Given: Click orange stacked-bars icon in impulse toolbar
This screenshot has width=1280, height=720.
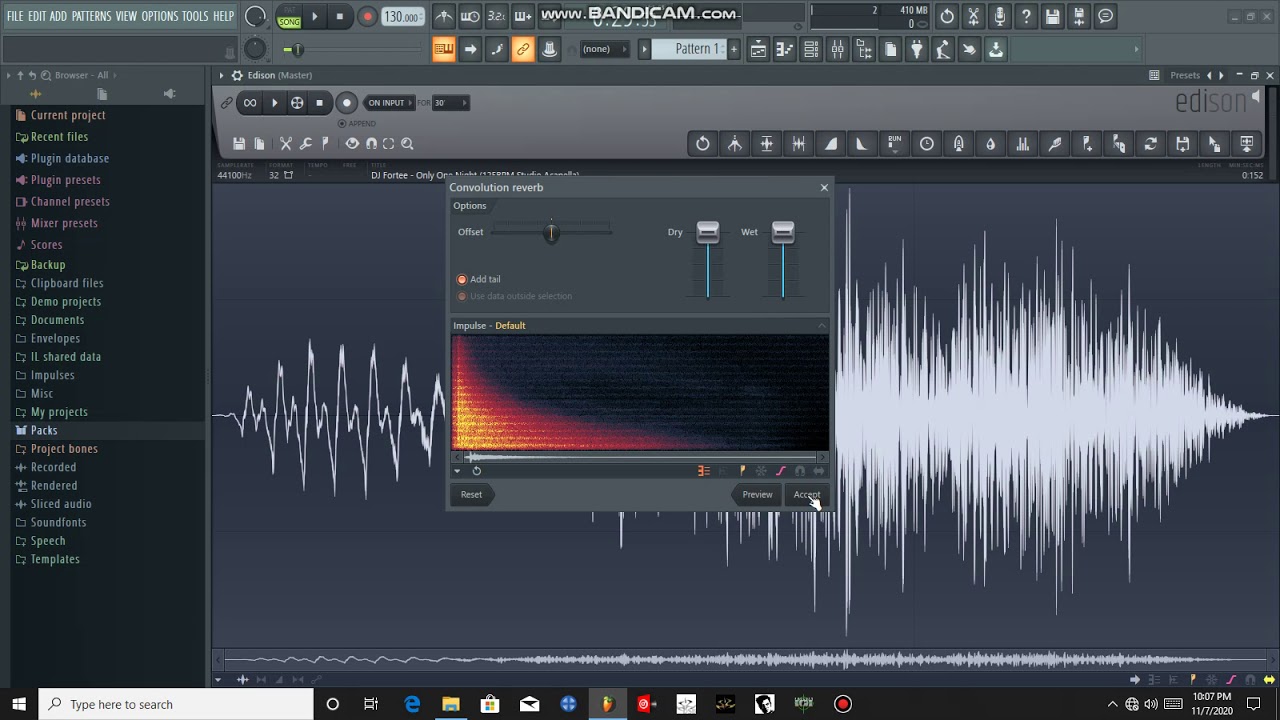Looking at the screenshot, I should (704, 471).
